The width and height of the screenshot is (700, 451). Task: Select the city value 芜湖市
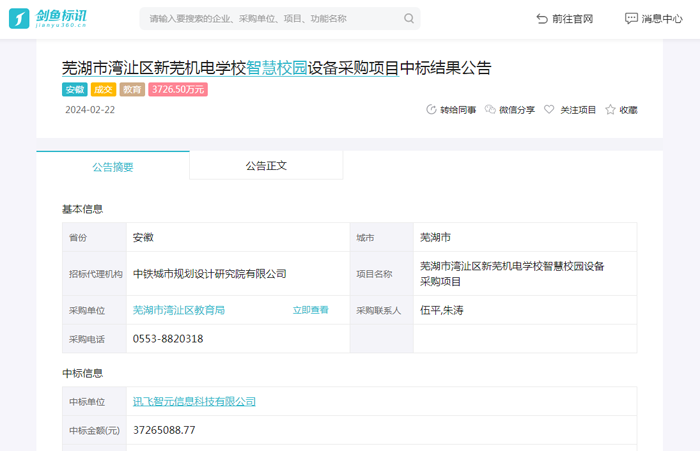(x=435, y=237)
